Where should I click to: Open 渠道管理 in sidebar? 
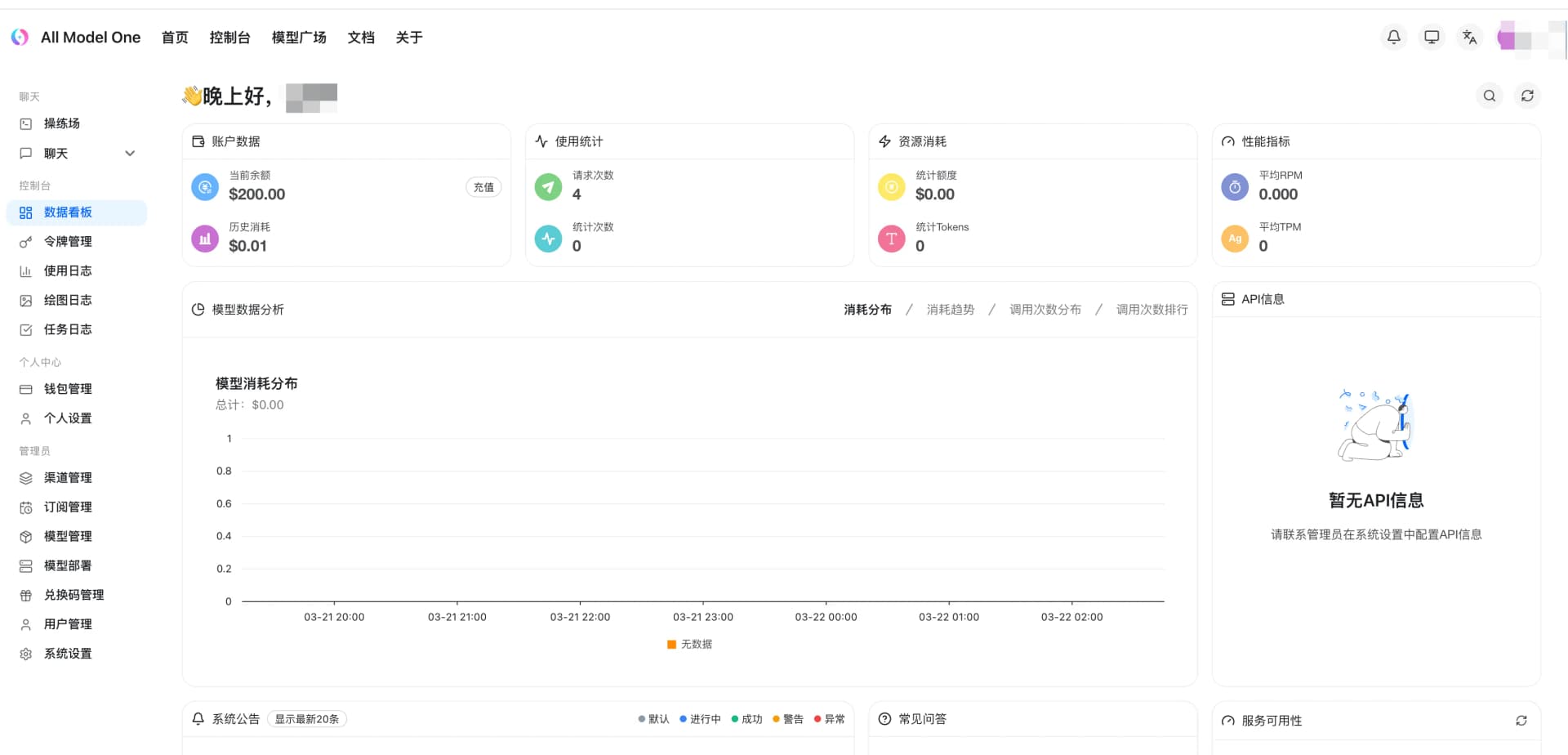[77, 478]
